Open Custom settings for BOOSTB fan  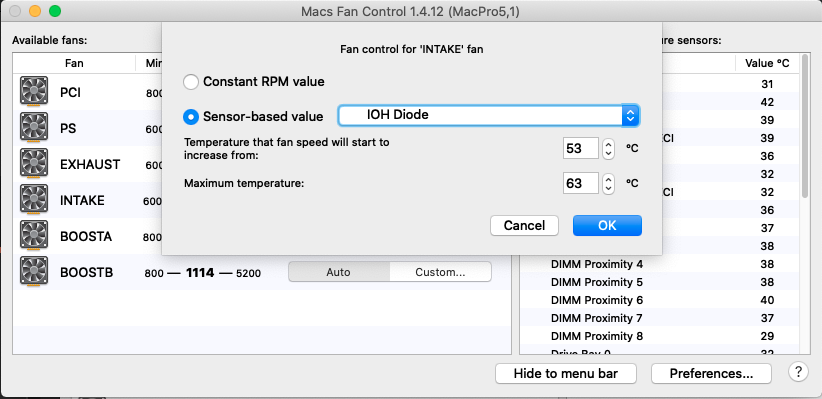click(x=440, y=272)
